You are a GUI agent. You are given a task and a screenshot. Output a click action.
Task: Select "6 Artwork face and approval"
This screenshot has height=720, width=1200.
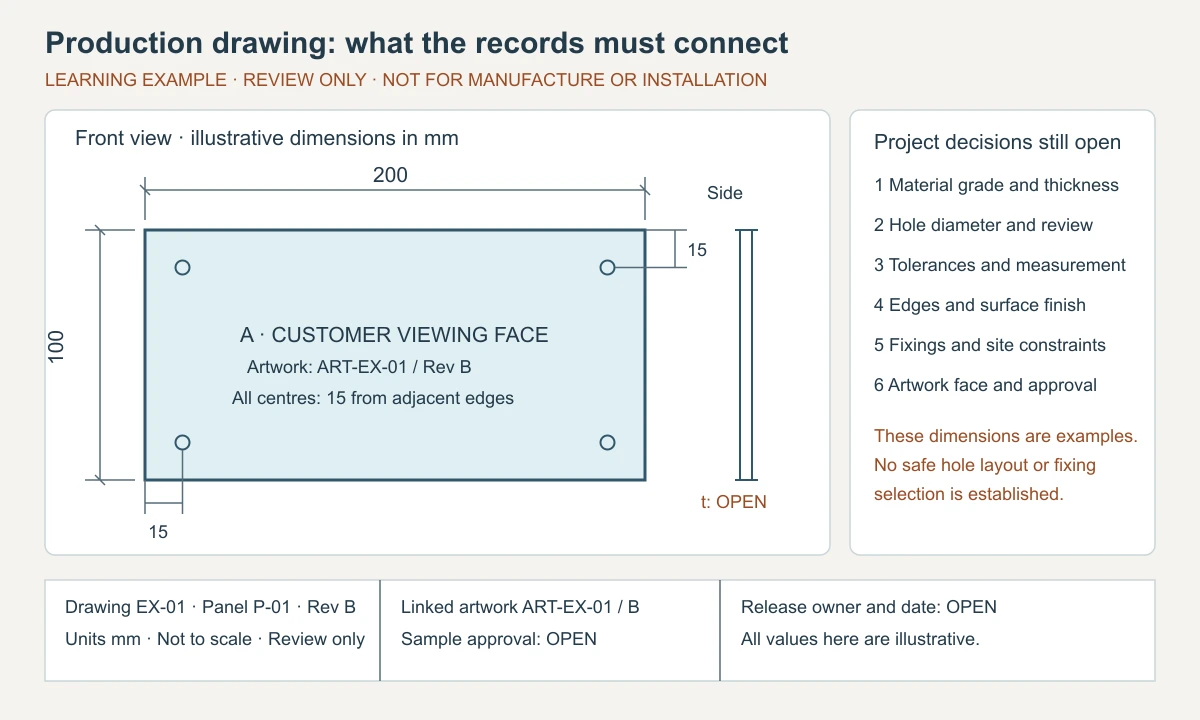(985, 385)
